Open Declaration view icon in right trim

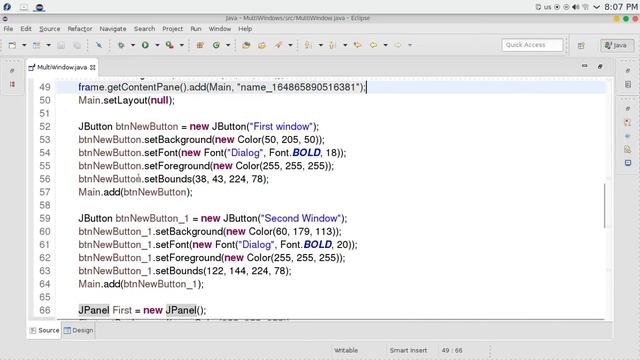click(628, 149)
